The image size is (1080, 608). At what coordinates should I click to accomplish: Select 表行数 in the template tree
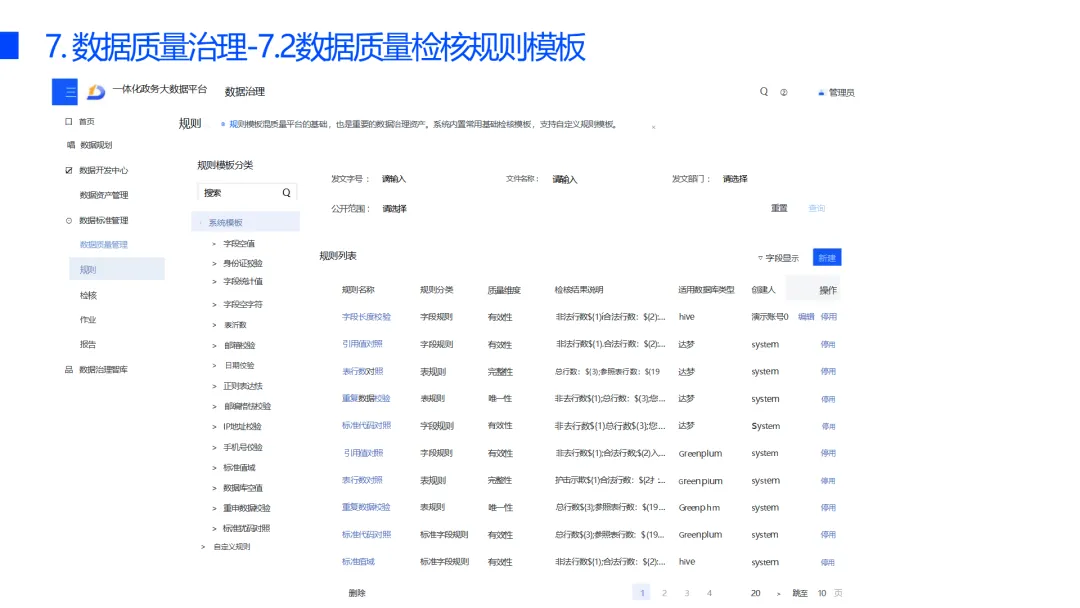(x=236, y=325)
